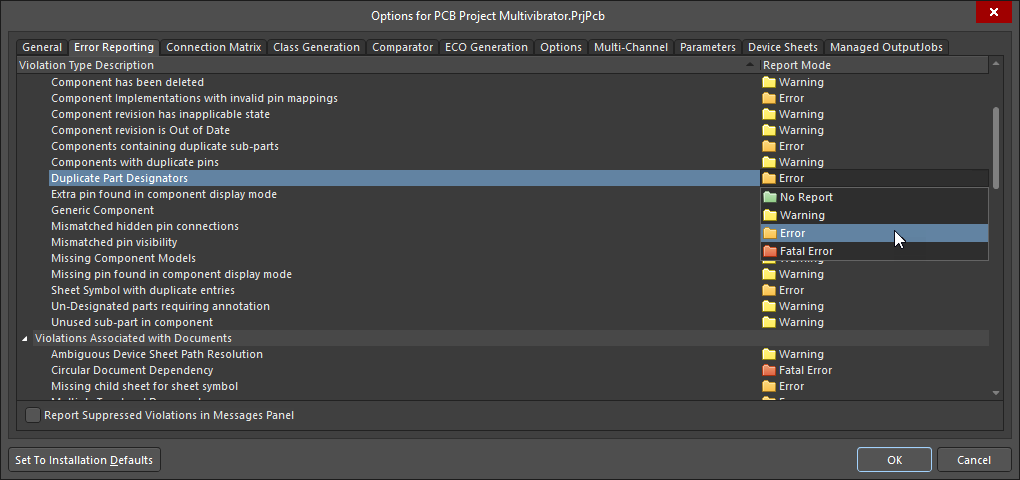Click the orange Error folder icon in dropdown
This screenshot has height=480, width=1020.
(x=769, y=233)
